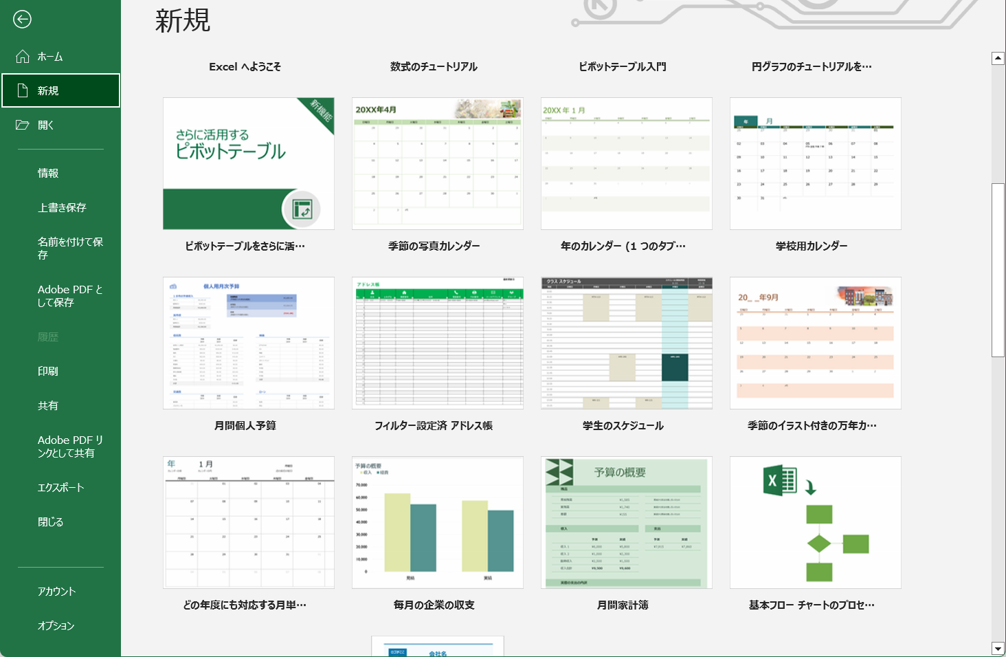Click the vertical scrollbar thumb

pyautogui.click(x=998, y=269)
